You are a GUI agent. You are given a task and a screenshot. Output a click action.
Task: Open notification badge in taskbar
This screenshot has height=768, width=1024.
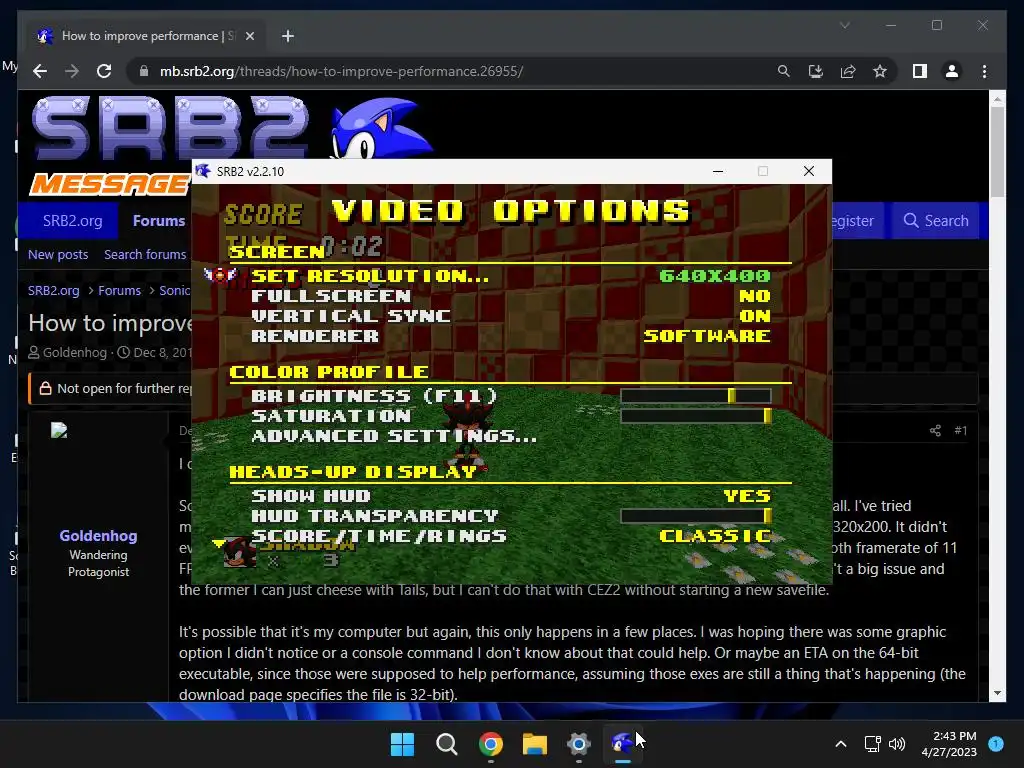coord(996,744)
